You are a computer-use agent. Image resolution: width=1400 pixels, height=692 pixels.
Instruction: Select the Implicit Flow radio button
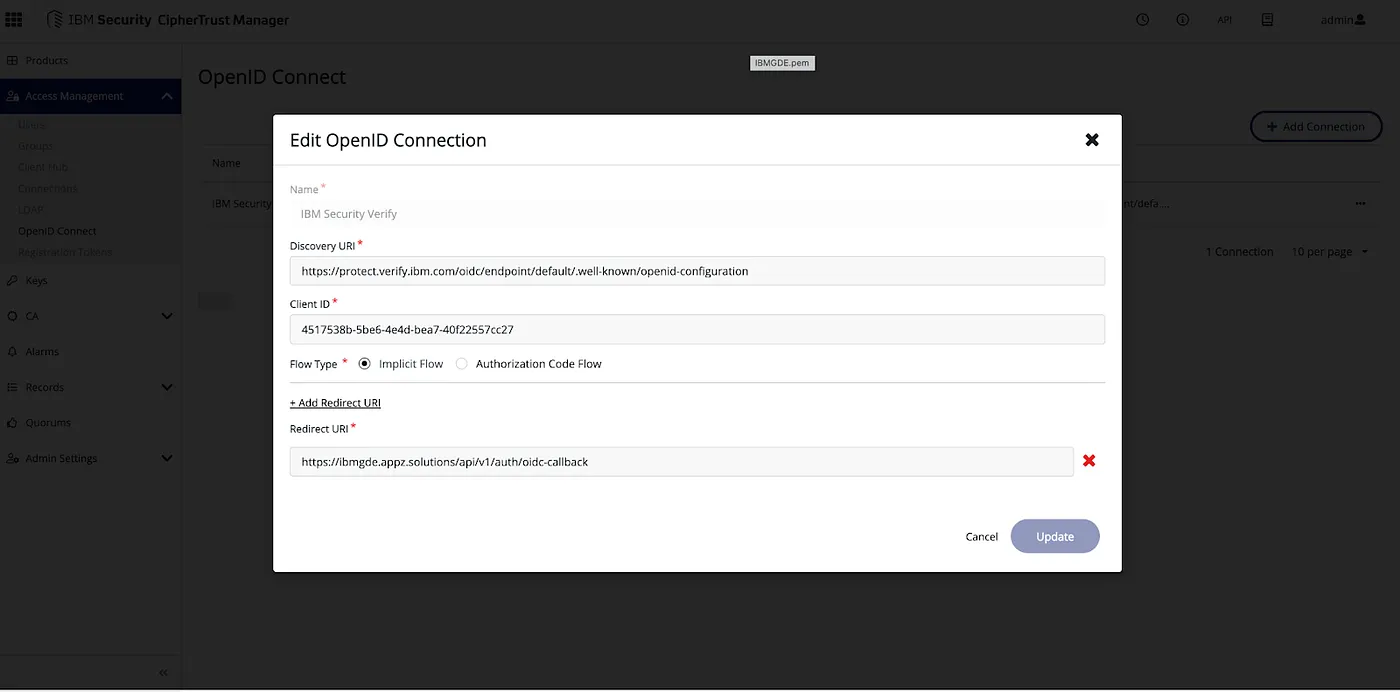[364, 364]
